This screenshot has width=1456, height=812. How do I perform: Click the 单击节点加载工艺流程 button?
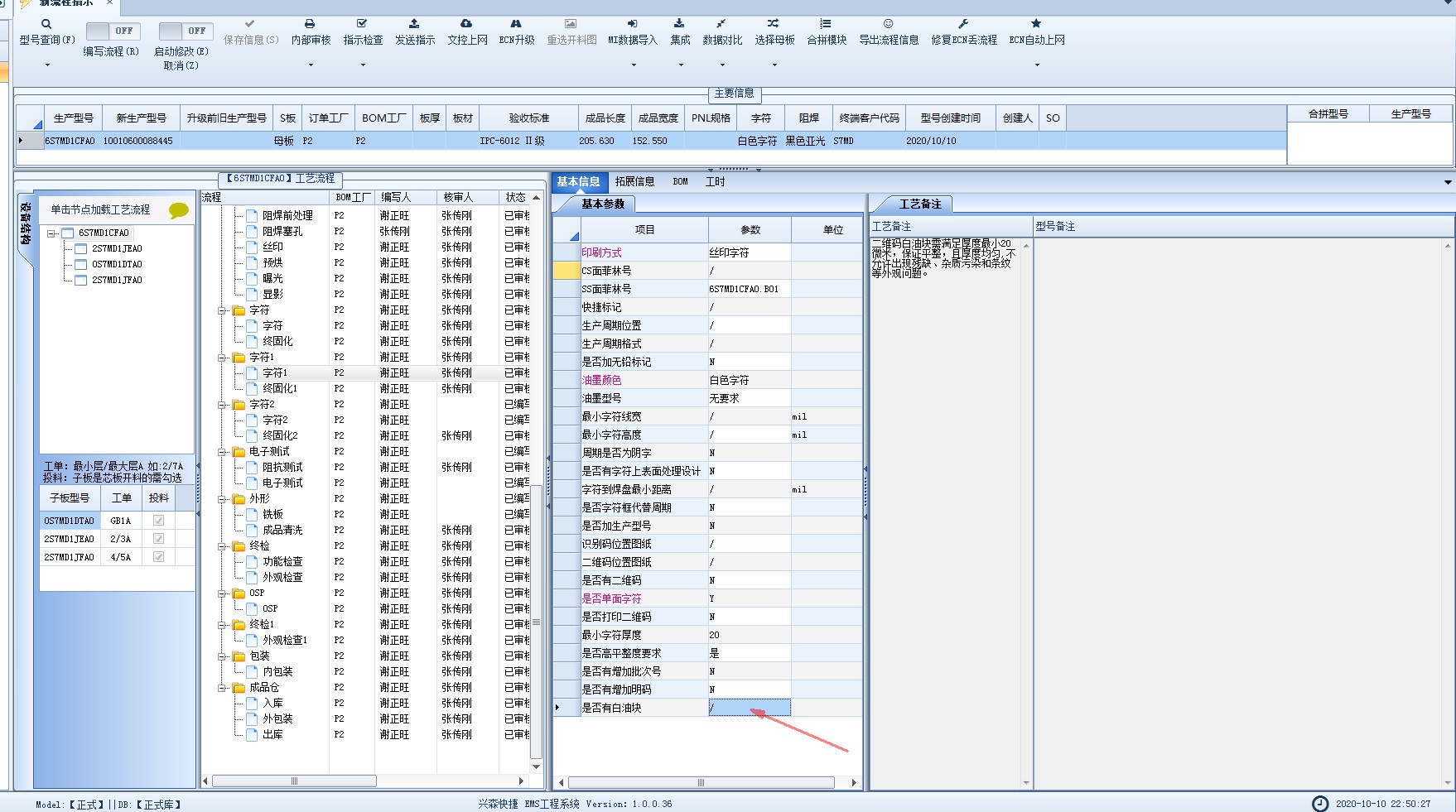tap(100, 210)
